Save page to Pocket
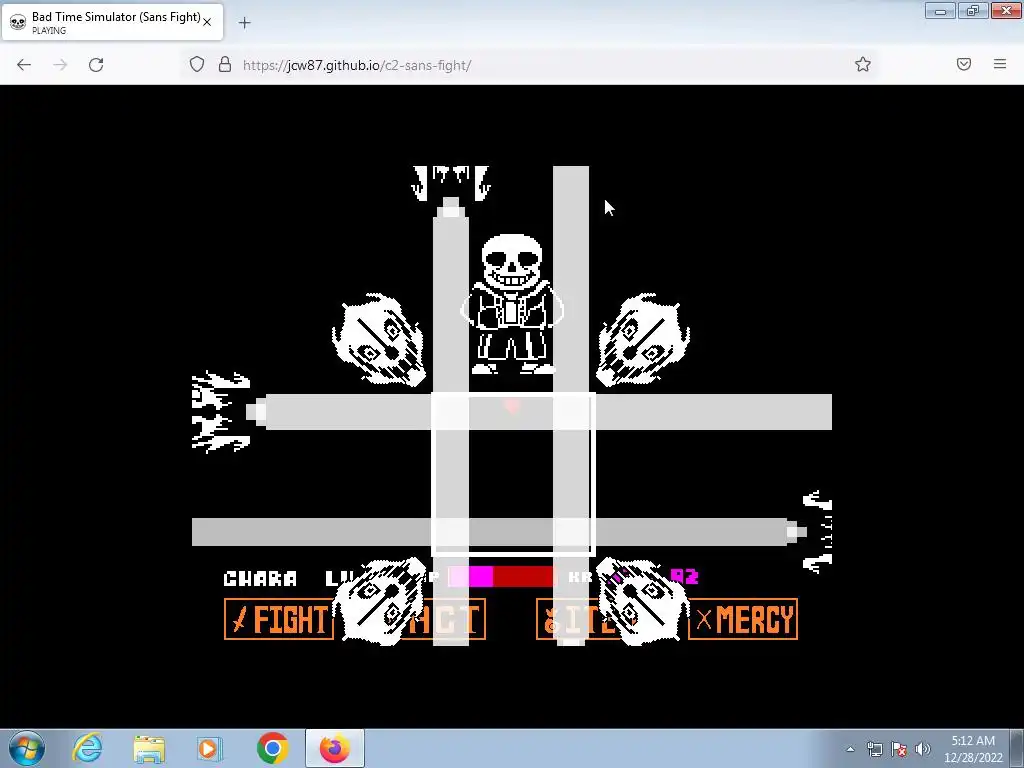This screenshot has height=768, width=1024. pyautogui.click(x=964, y=64)
